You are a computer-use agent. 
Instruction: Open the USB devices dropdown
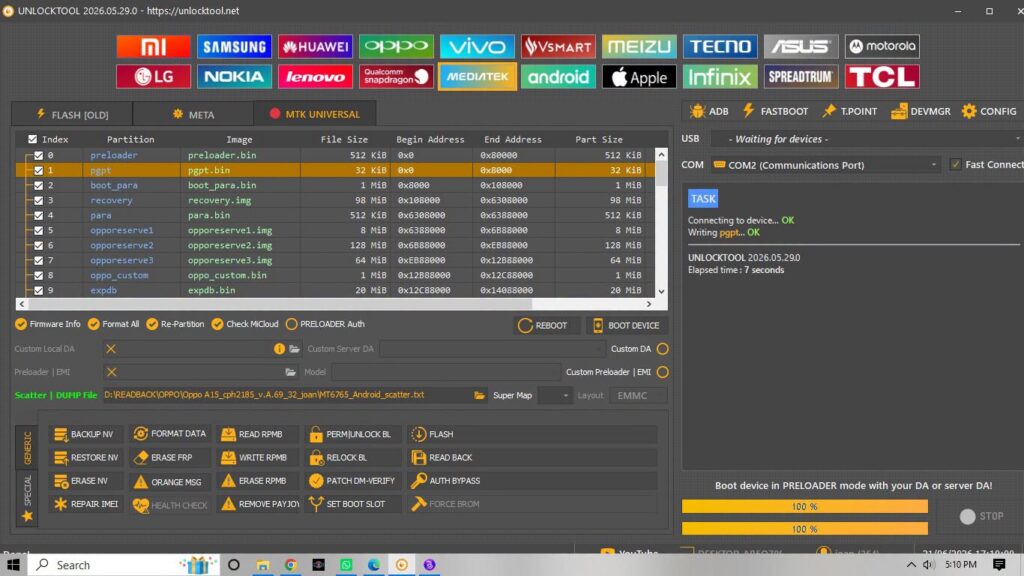(x=867, y=139)
